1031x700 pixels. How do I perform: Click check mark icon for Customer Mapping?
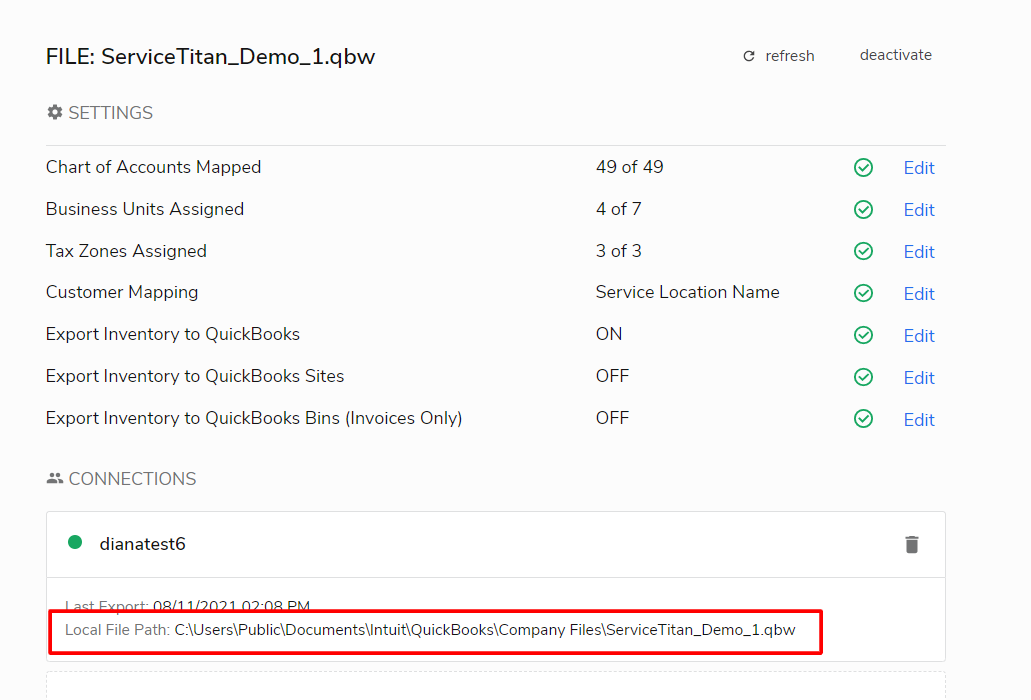pyautogui.click(x=863, y=293)
